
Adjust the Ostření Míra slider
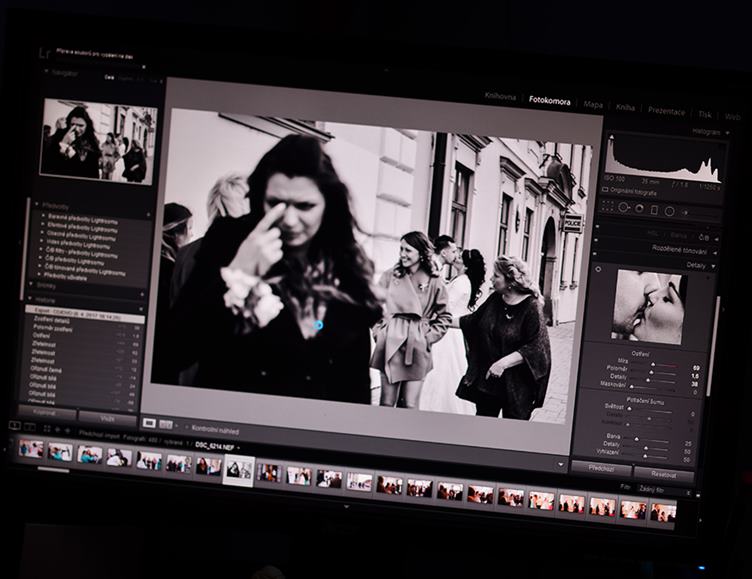[x=653, y=365]
